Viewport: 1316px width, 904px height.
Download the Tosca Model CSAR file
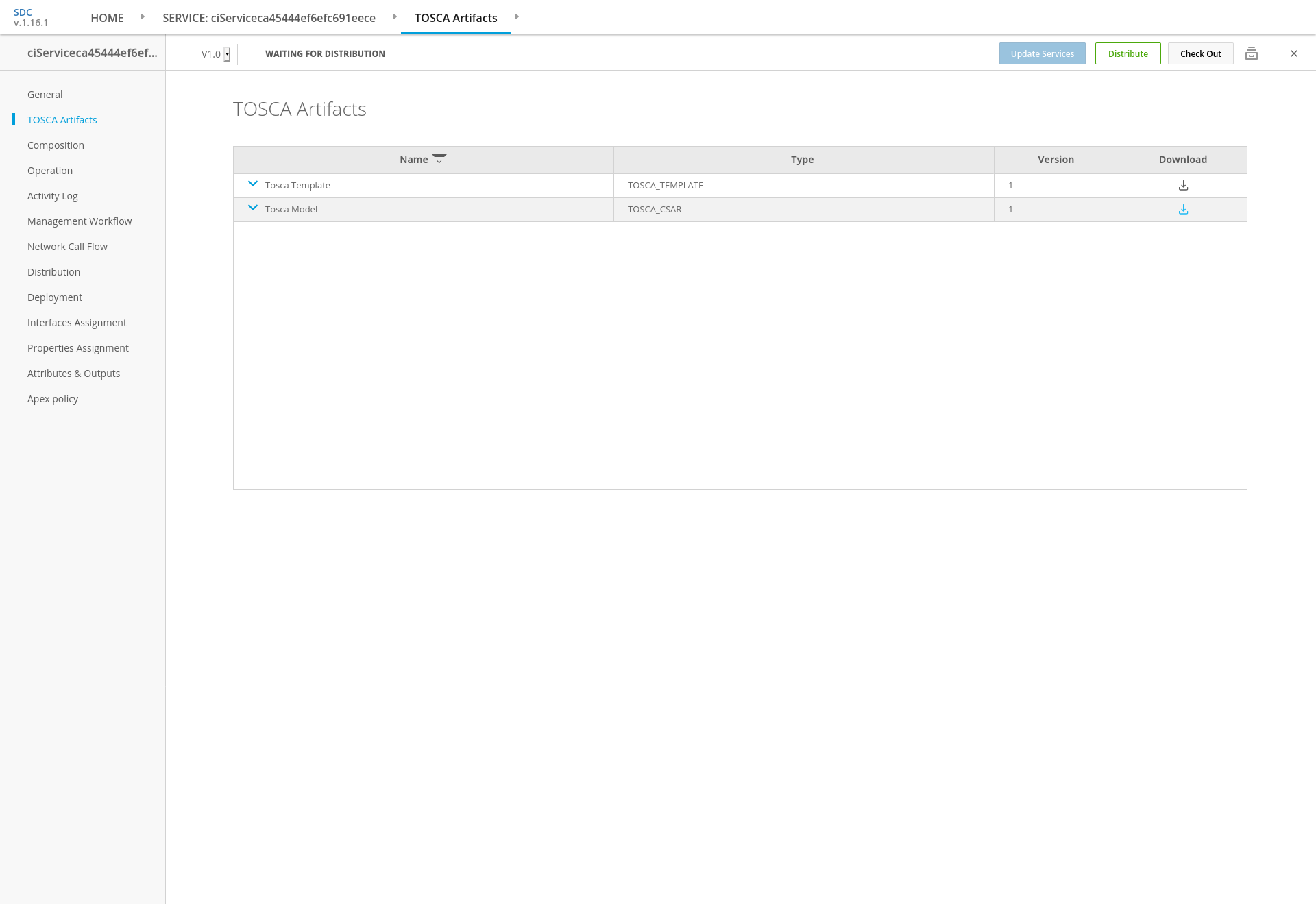(1183, 210)
